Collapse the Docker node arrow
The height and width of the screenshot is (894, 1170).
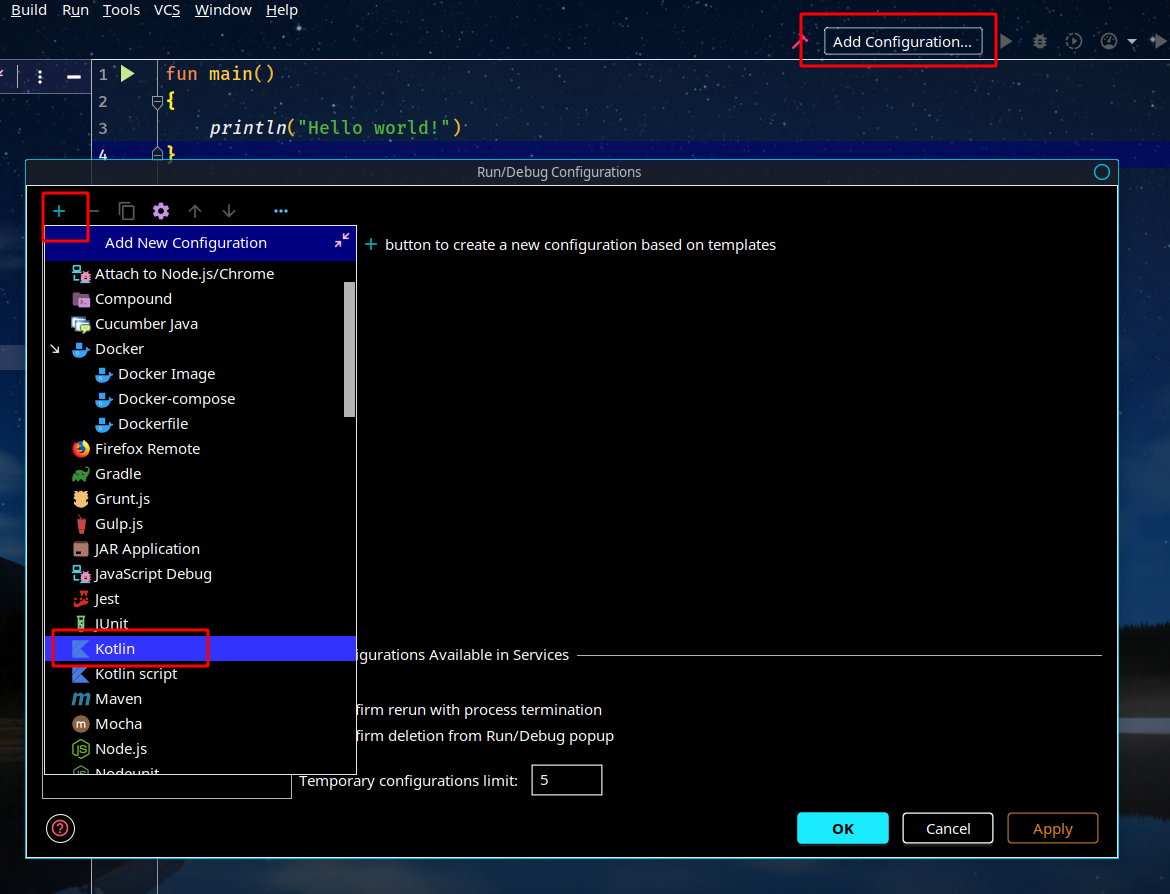[54, 348]
